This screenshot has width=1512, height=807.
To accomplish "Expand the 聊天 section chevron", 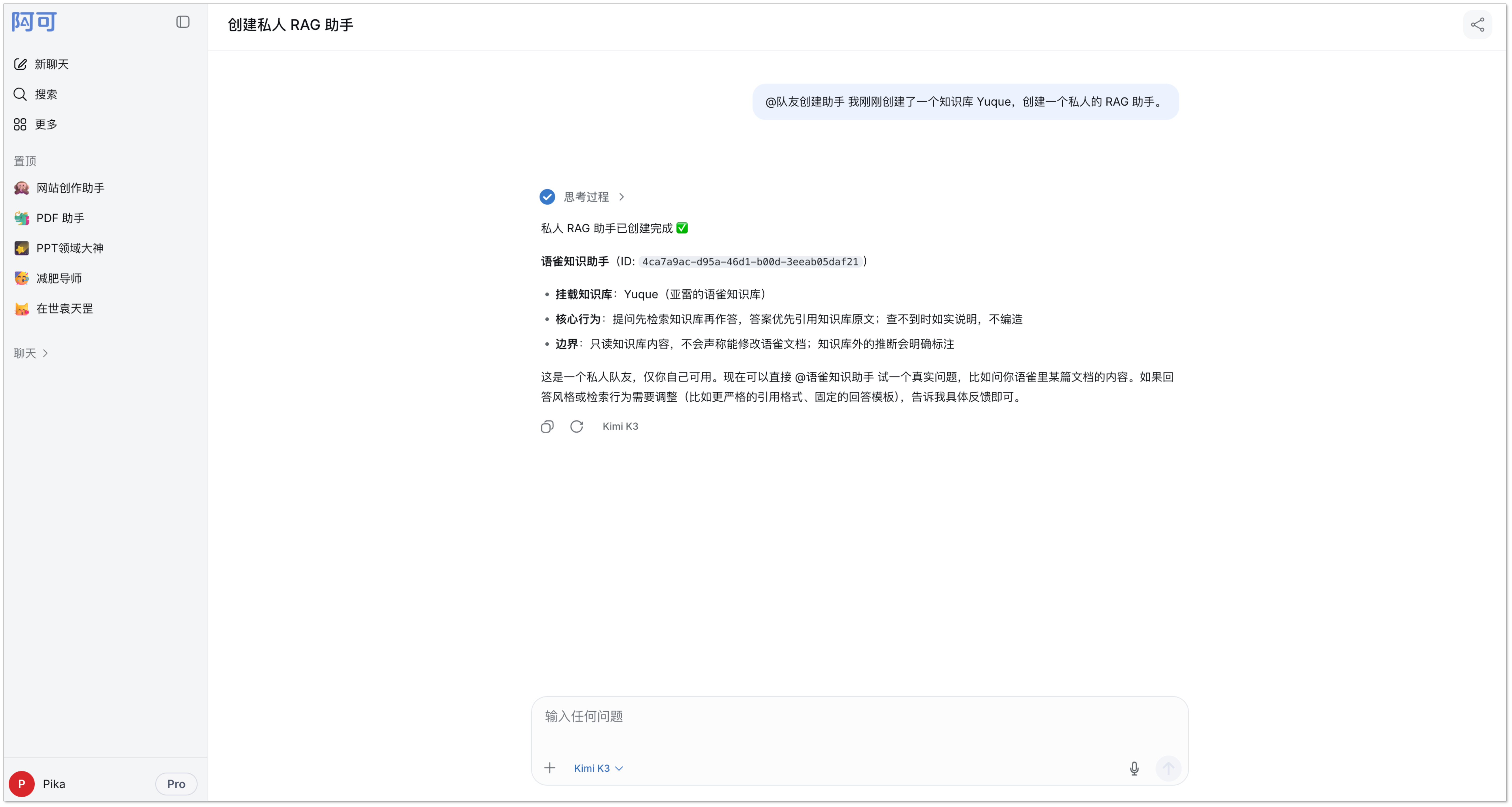I will click(x=45, y=353).
